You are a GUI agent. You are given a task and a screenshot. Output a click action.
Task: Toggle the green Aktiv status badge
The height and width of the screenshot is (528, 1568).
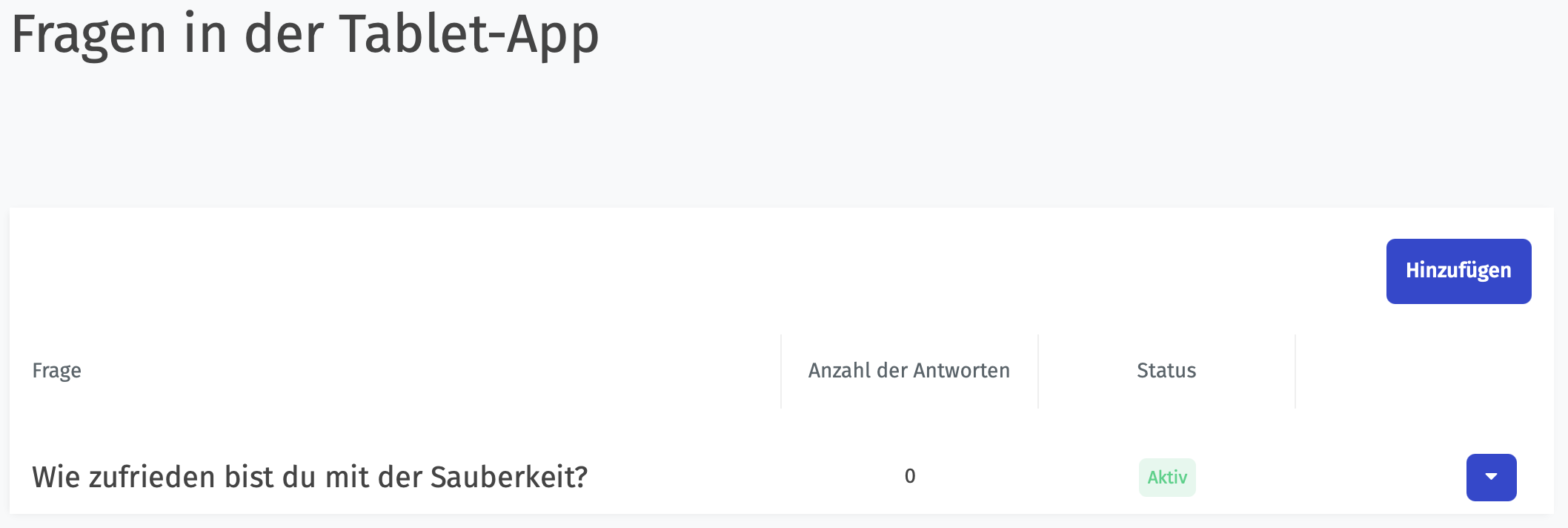tap(1167, 478)
